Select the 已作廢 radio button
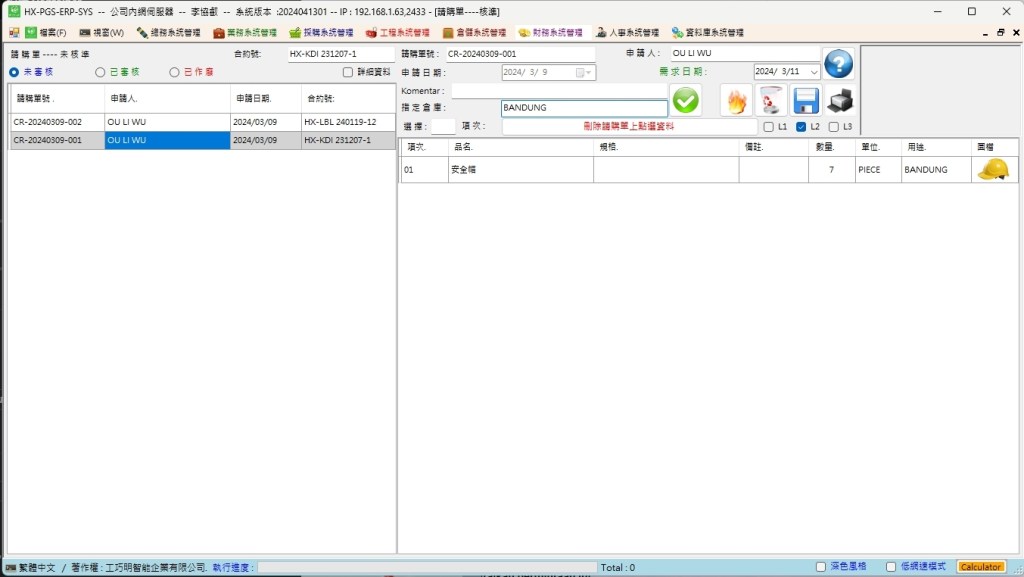 coord(174,72)
